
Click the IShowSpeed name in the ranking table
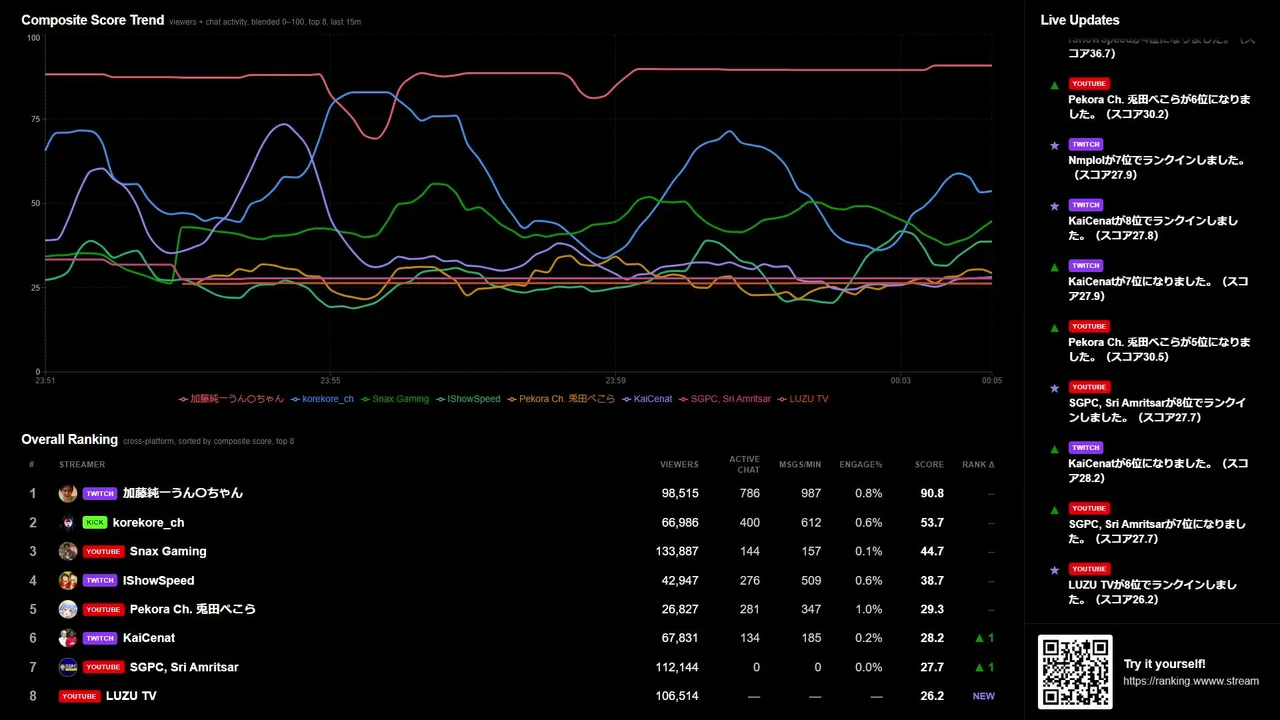click(159, 580)
